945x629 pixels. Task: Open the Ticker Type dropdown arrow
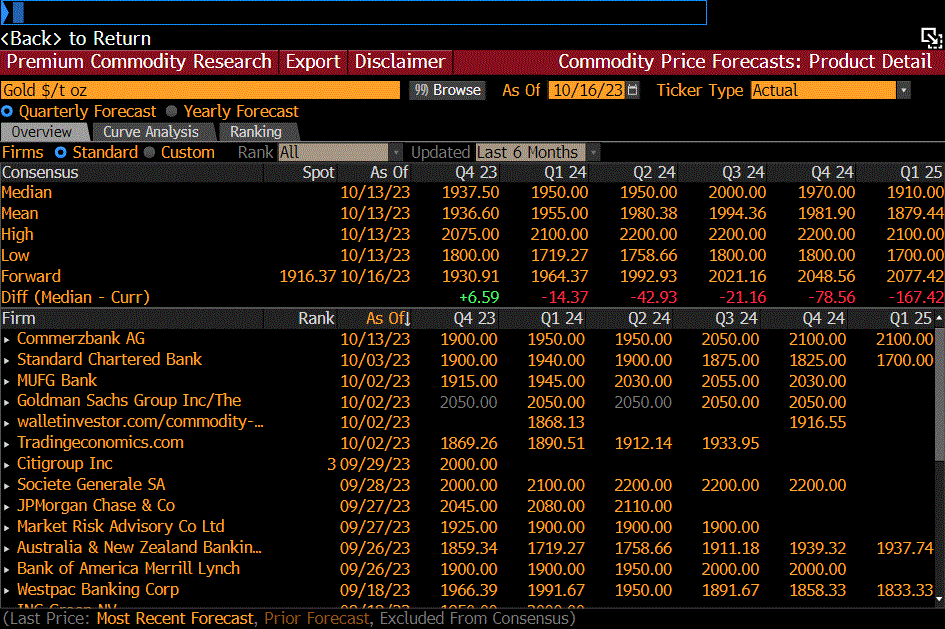click(903, 90)
